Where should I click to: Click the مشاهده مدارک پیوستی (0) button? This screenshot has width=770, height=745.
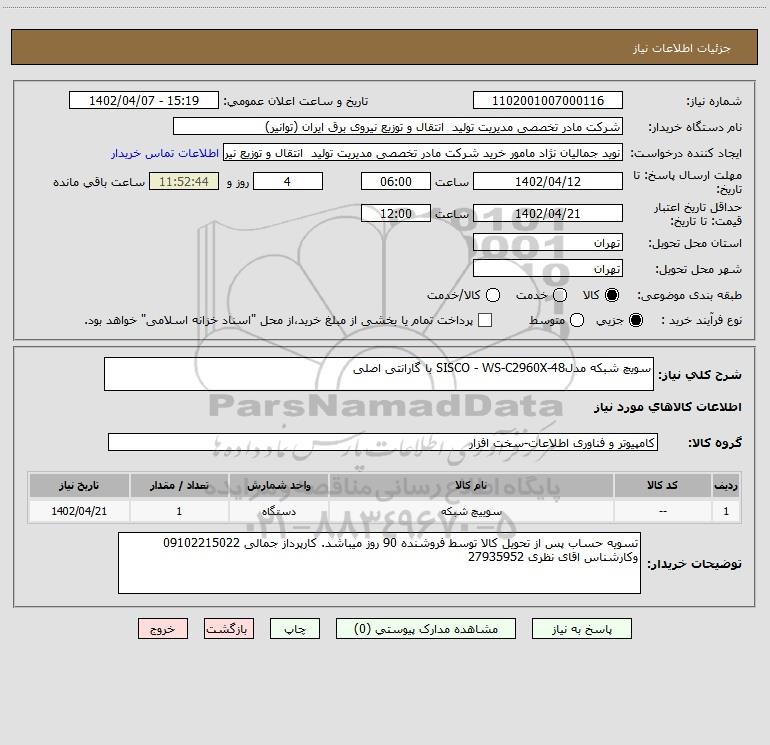coord(426,629)
